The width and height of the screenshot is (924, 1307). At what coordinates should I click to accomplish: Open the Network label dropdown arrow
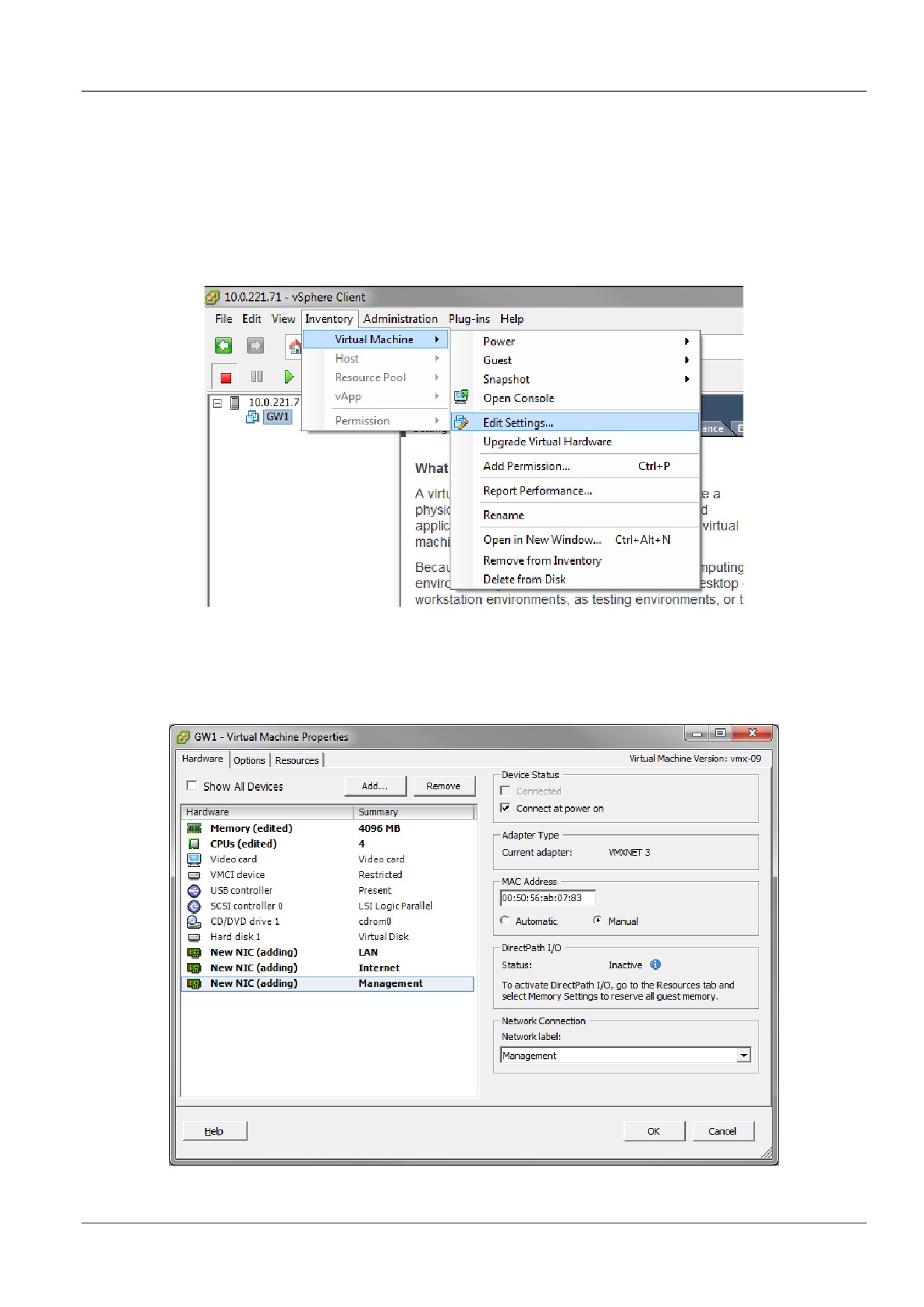coord(743,1056)
